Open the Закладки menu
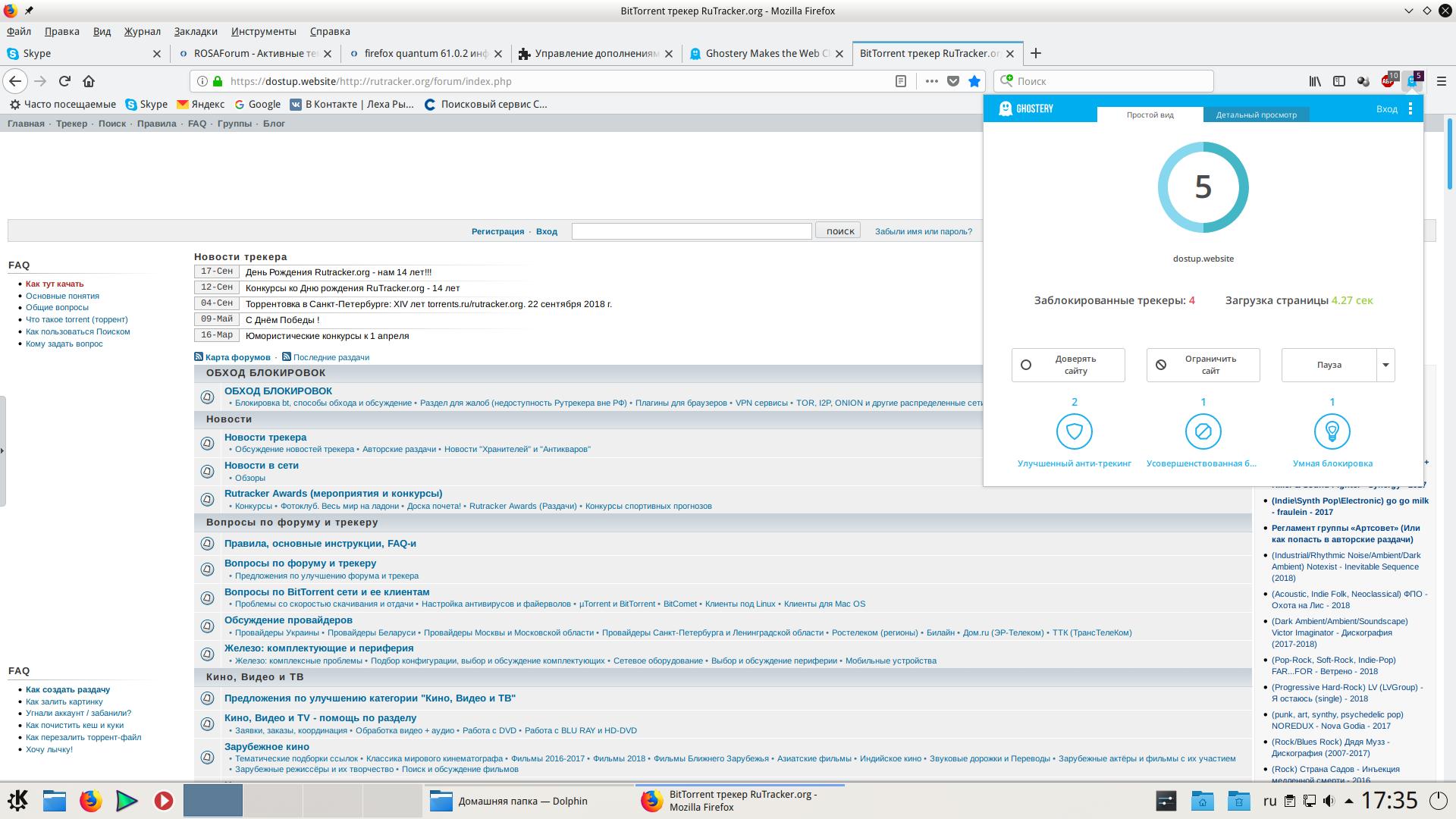This screenshot has width=1456, height=819. [196, 31]
